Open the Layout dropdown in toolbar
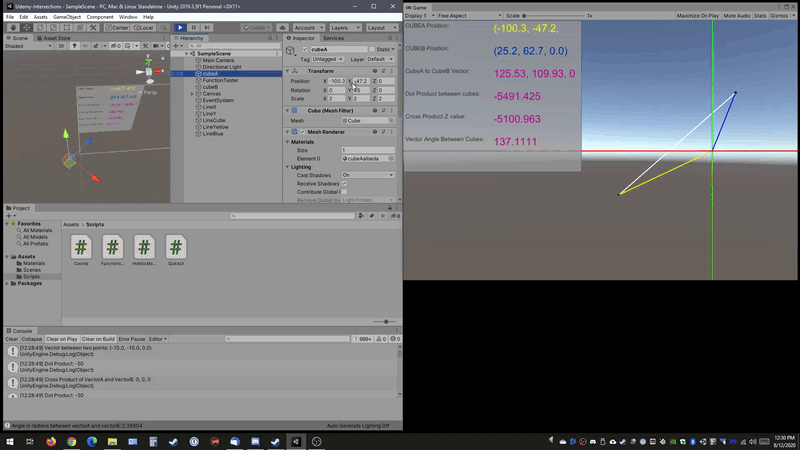 coord(382,28)
